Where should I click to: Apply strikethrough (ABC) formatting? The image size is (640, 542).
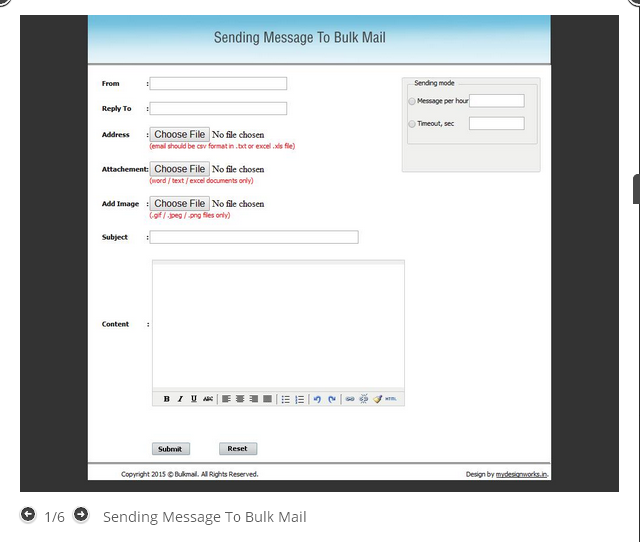click(208, 399)
